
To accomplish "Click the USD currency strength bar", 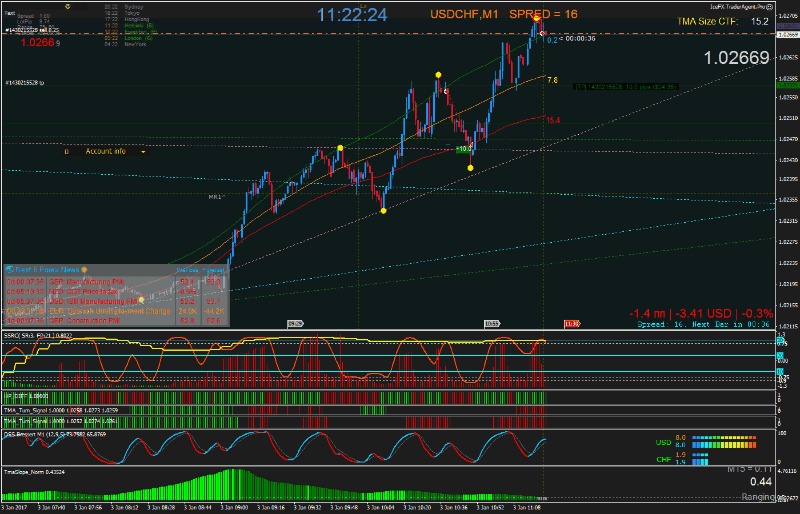I will 723,442.
